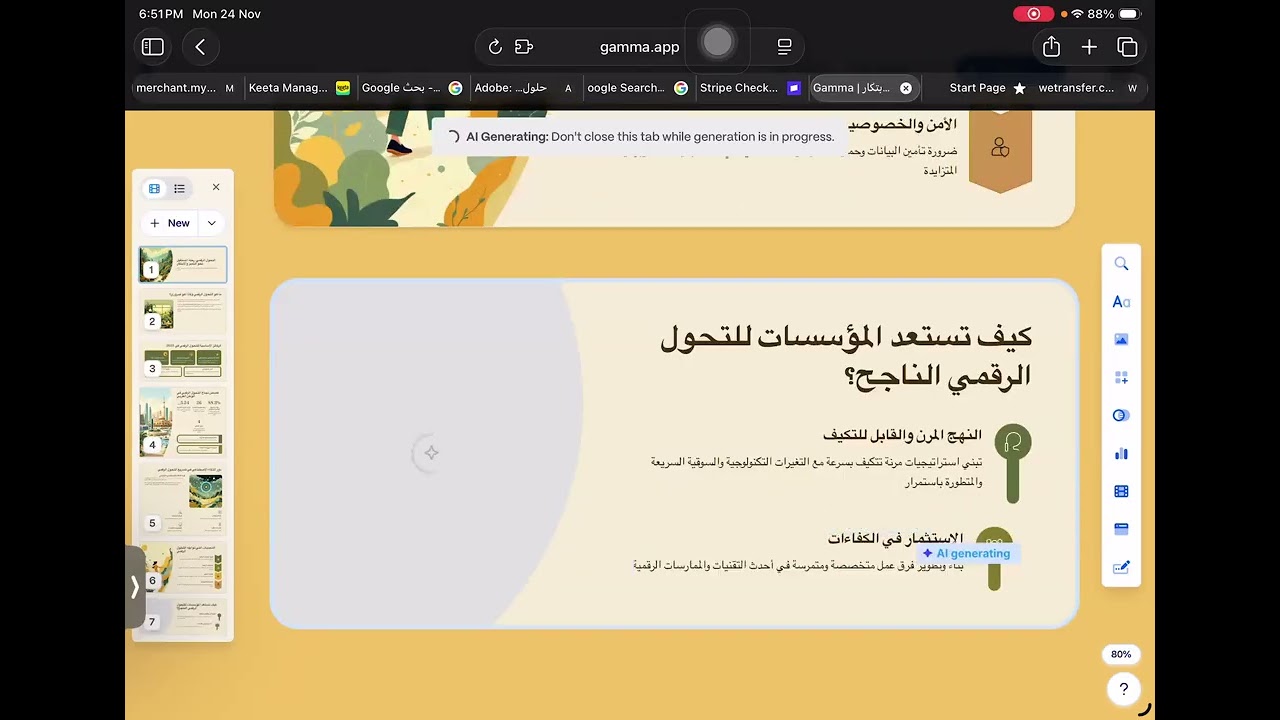
Task: Switch to outline list view
Action: (179, 188)
